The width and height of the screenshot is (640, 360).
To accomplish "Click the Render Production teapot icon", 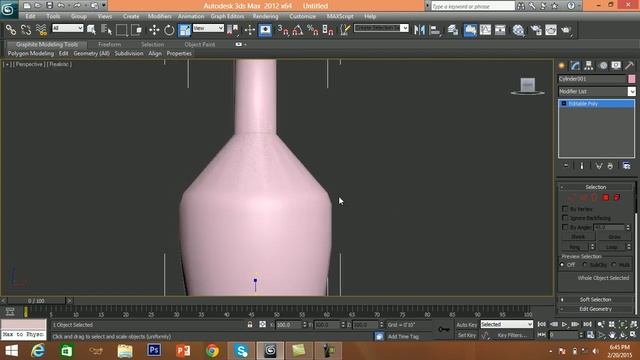I will pyautogui.click(x=566, y=30).
